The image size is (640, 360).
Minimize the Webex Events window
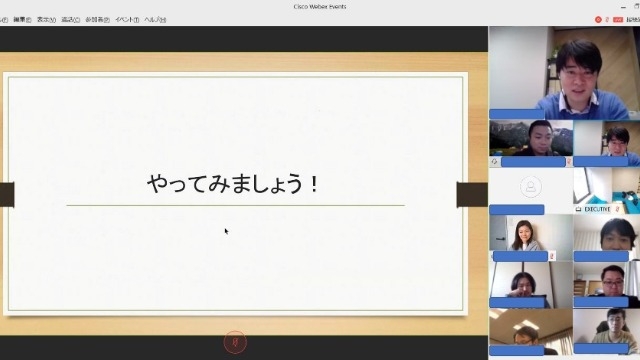tap(623, 7)
